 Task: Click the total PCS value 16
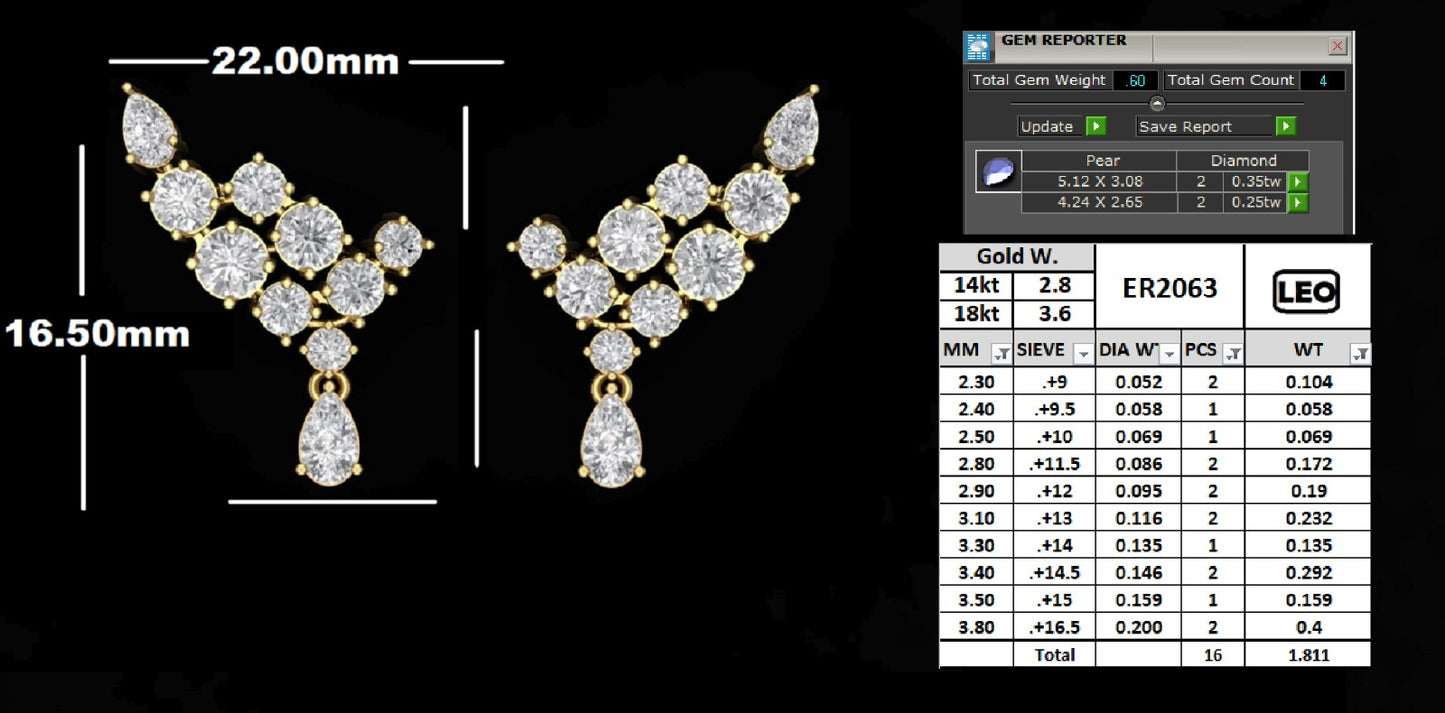[1213, 654]
